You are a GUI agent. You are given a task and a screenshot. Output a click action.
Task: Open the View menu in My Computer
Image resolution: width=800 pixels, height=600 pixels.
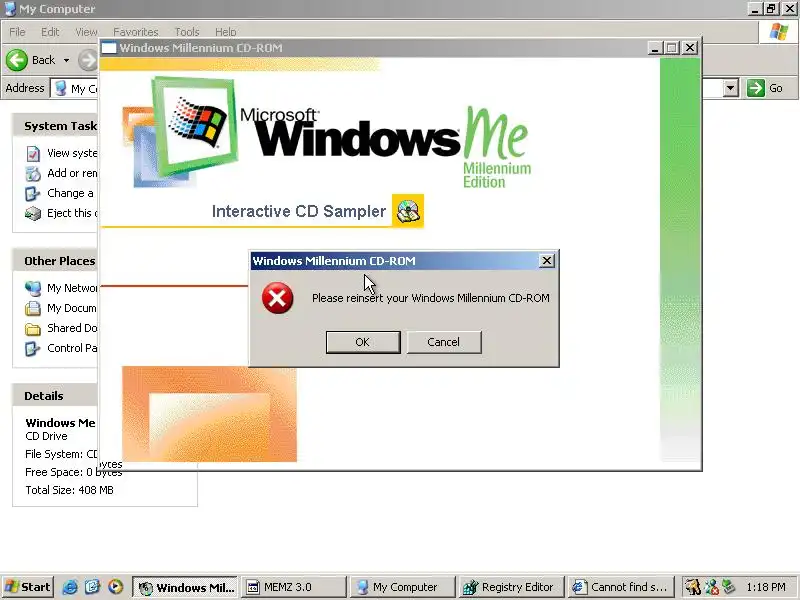(86, 32)
